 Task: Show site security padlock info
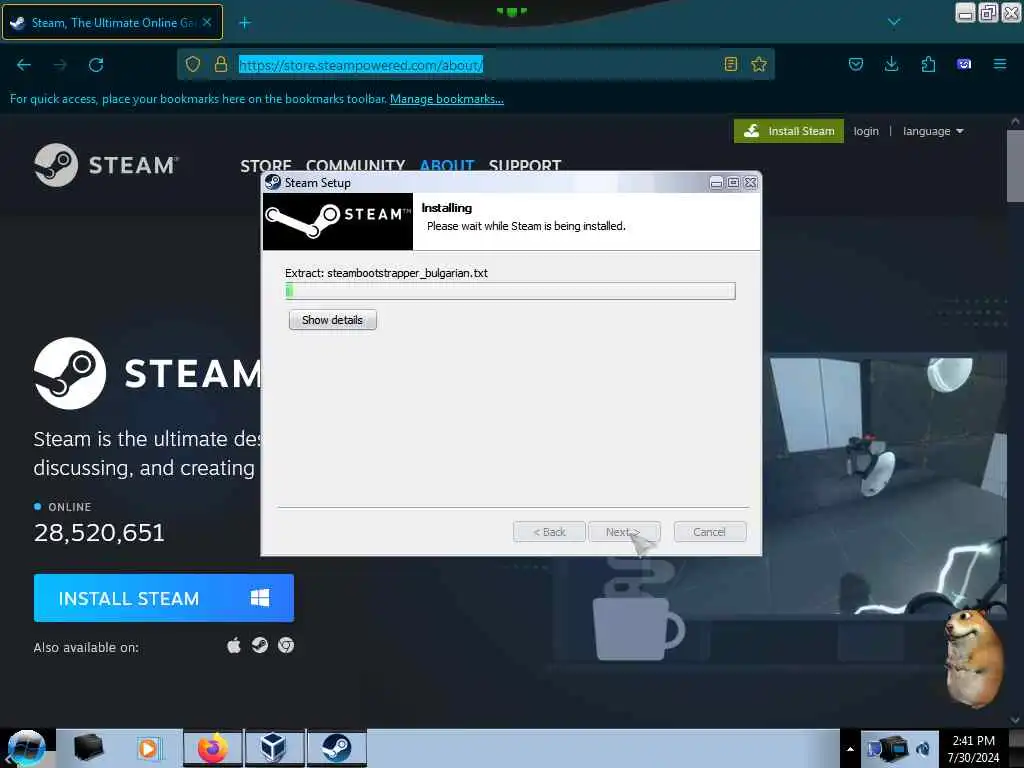(x=221, y=64)
